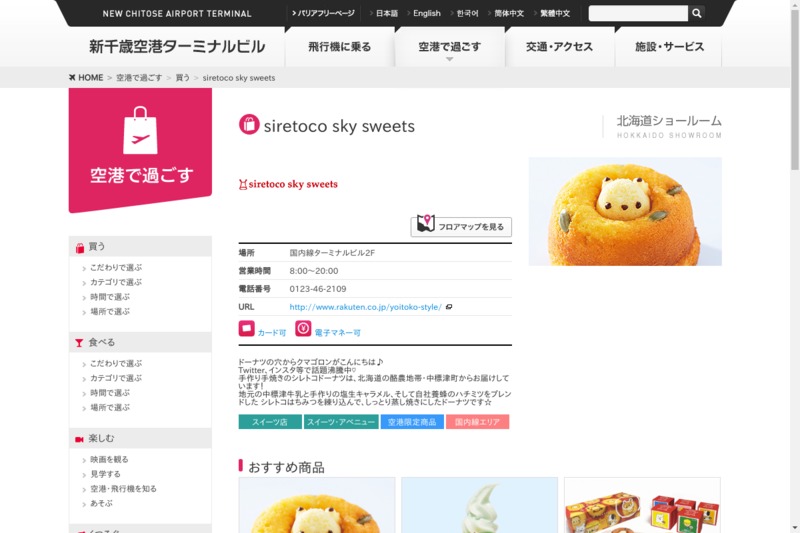Click the card payment icon カード可
The image size is (800, 533).
coord(247,329)
